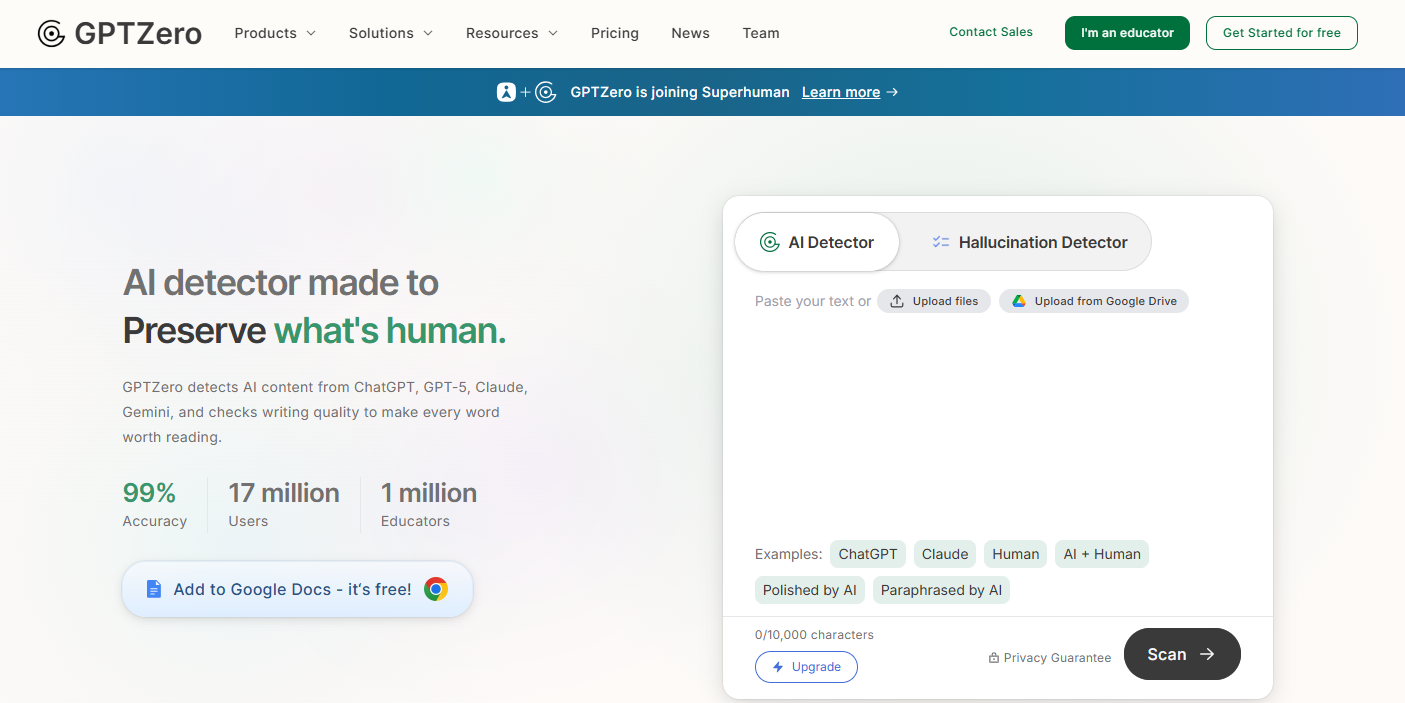Click the Google Drive triangle icon
This screenshot has height=703, width=1405.
pos(1018,301)
